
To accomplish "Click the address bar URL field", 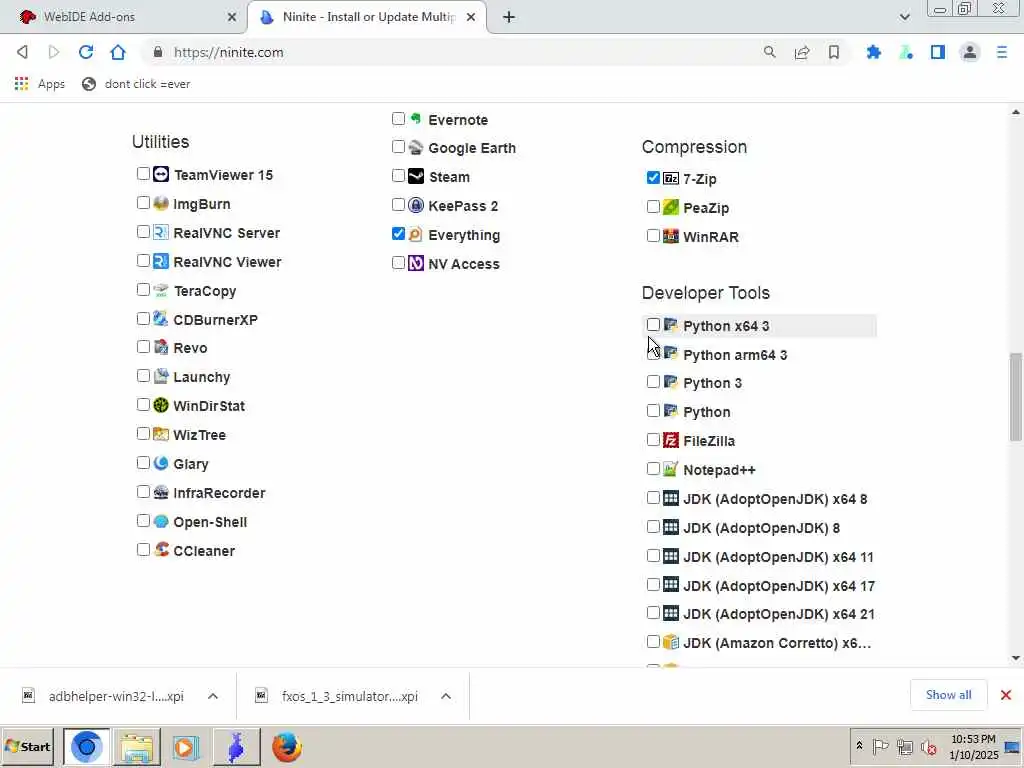I will 457,52.
